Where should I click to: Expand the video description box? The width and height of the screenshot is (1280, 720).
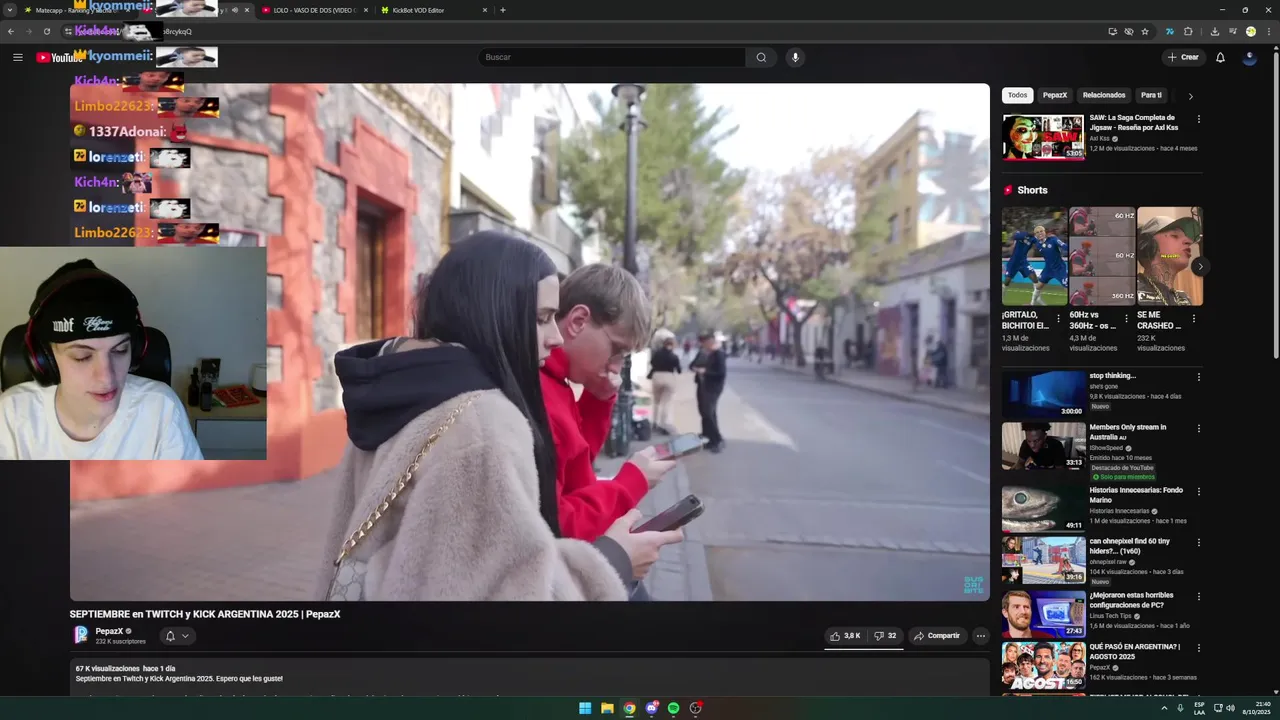[x=530, y=677]
